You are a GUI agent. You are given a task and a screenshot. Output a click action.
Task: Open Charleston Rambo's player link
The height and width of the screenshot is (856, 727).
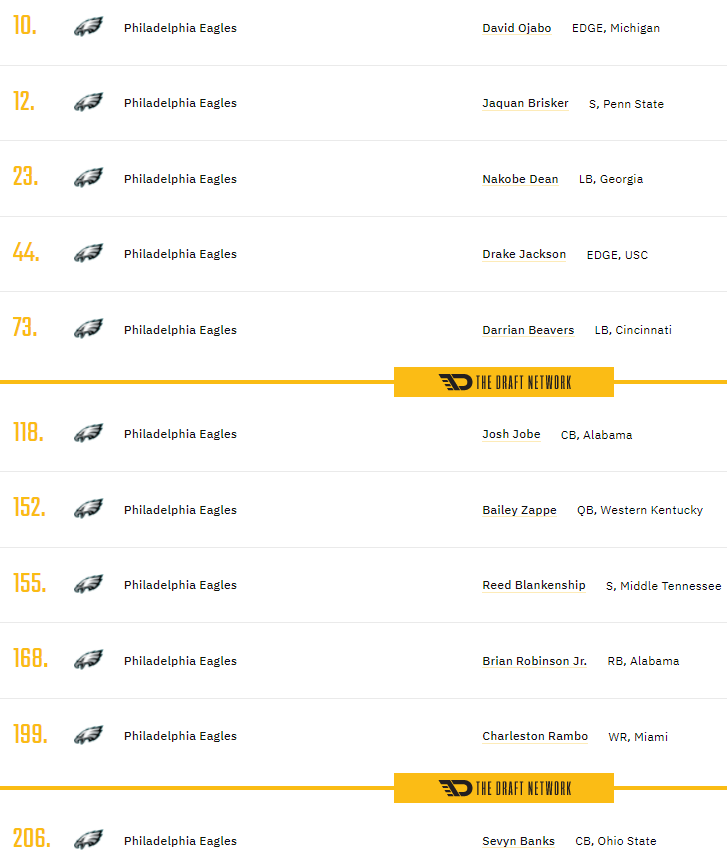click(535, 736)
